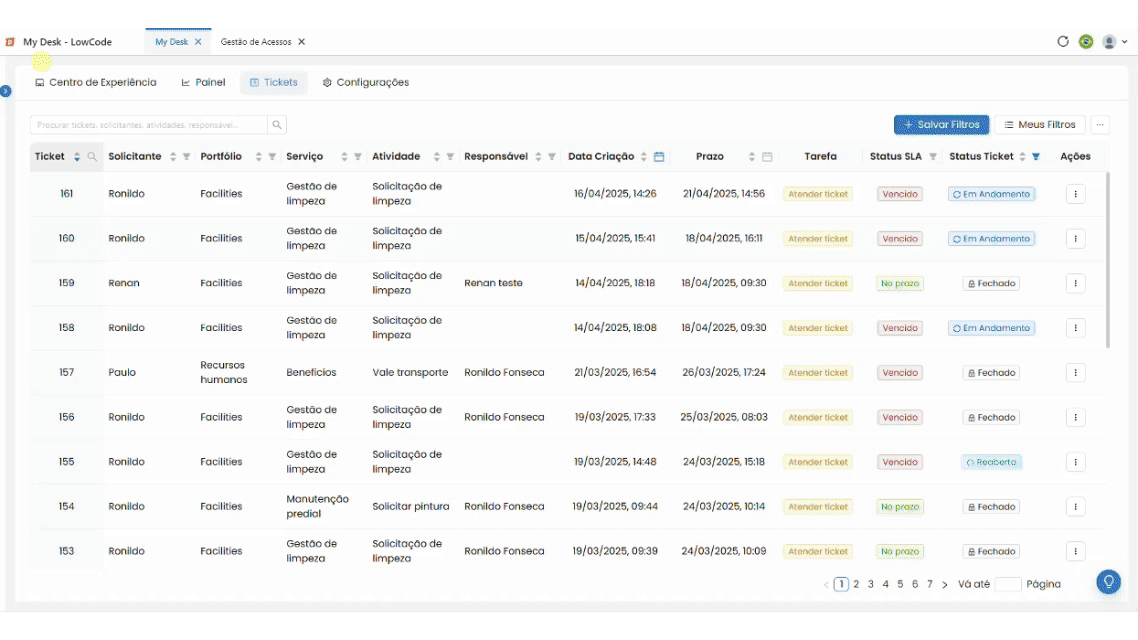Refresh the page with reload icon

(1063, 41)
